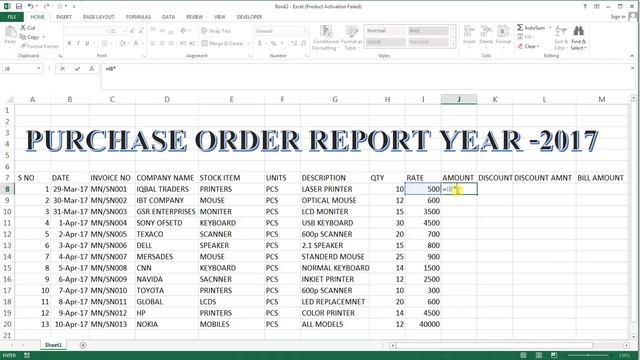Switch to Page Layout view in status bar
The image size is (640, 360).
coord(539,356)
